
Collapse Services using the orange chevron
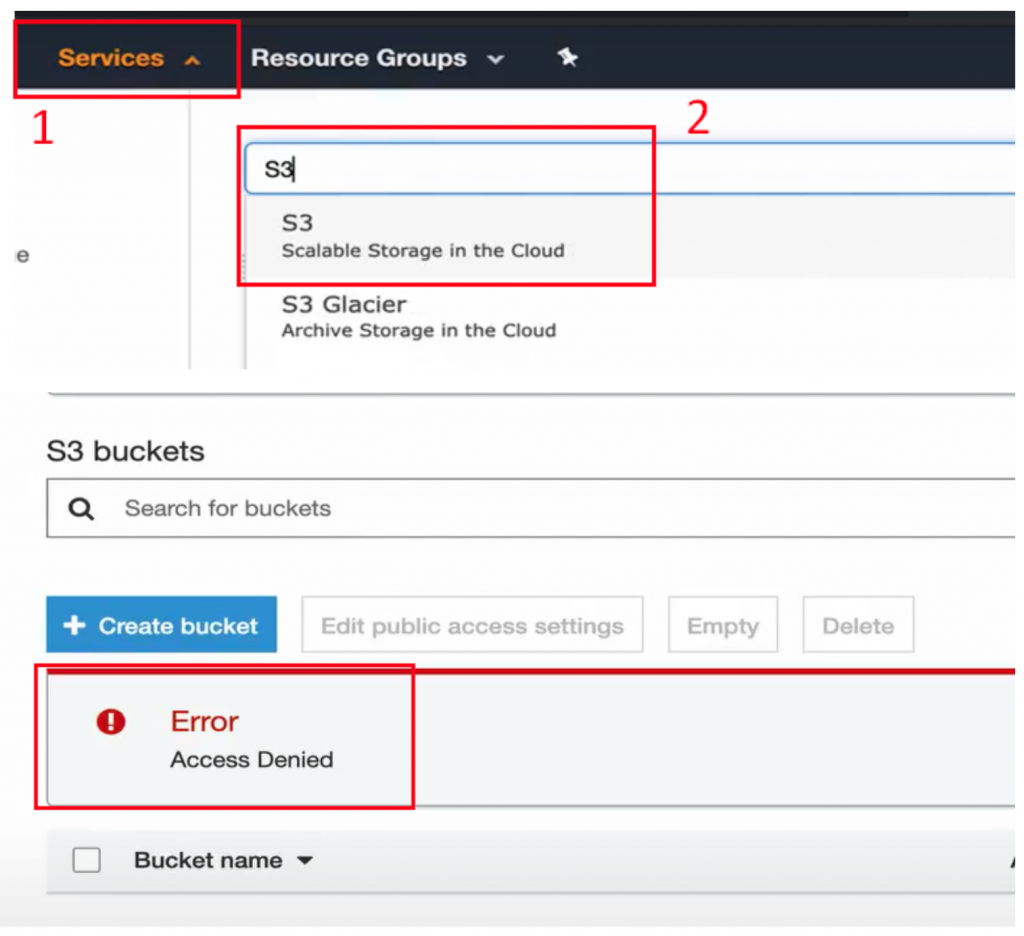(192, 61)
